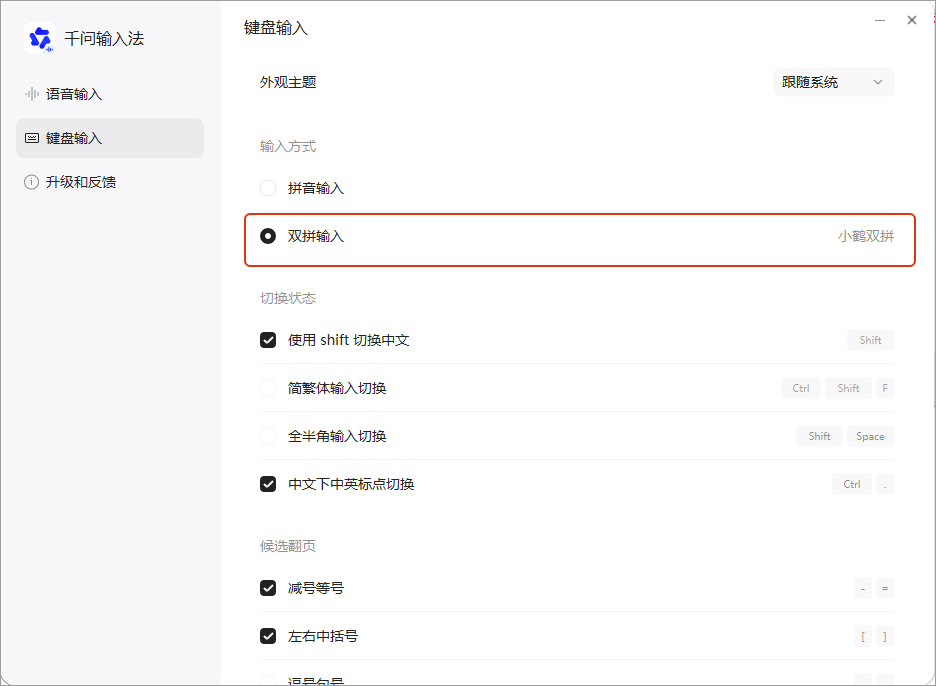Open the 外观主题 dropdown showing 跟随系统

tap(833, 82)
